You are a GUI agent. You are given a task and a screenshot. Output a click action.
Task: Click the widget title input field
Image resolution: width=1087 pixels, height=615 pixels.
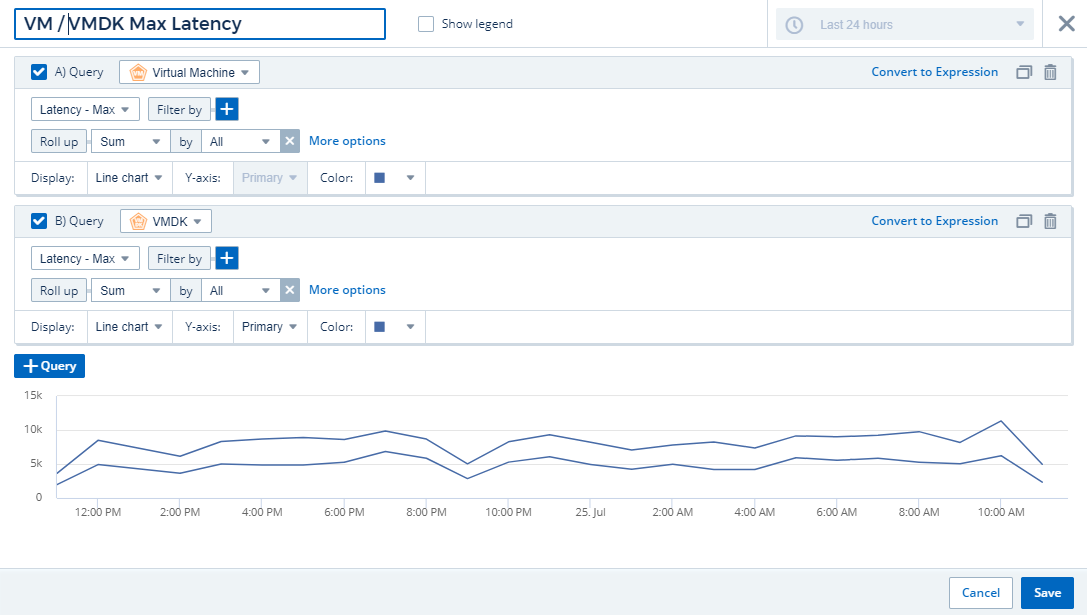200,24
